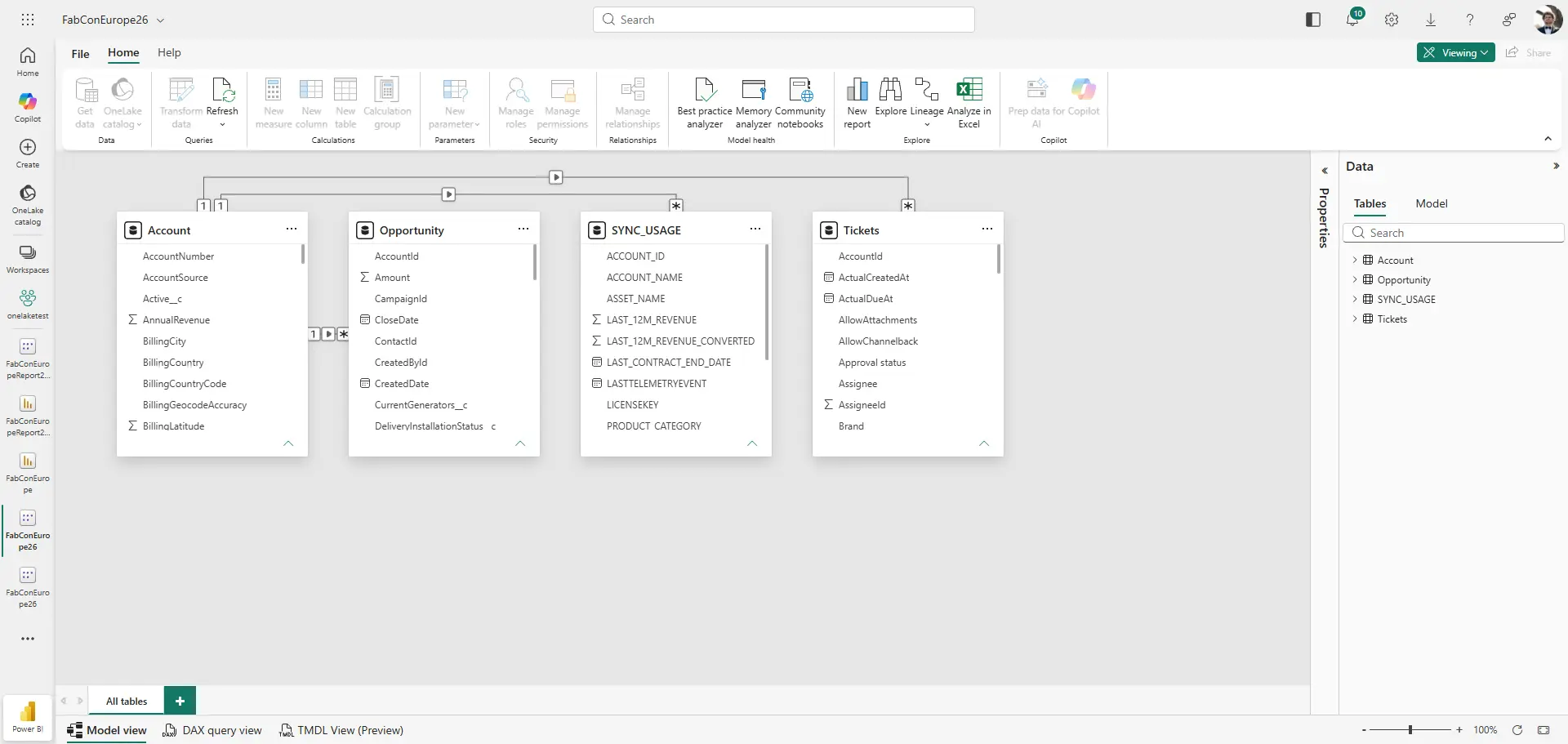Click the notifications bell icon

tap(1352, 20)
